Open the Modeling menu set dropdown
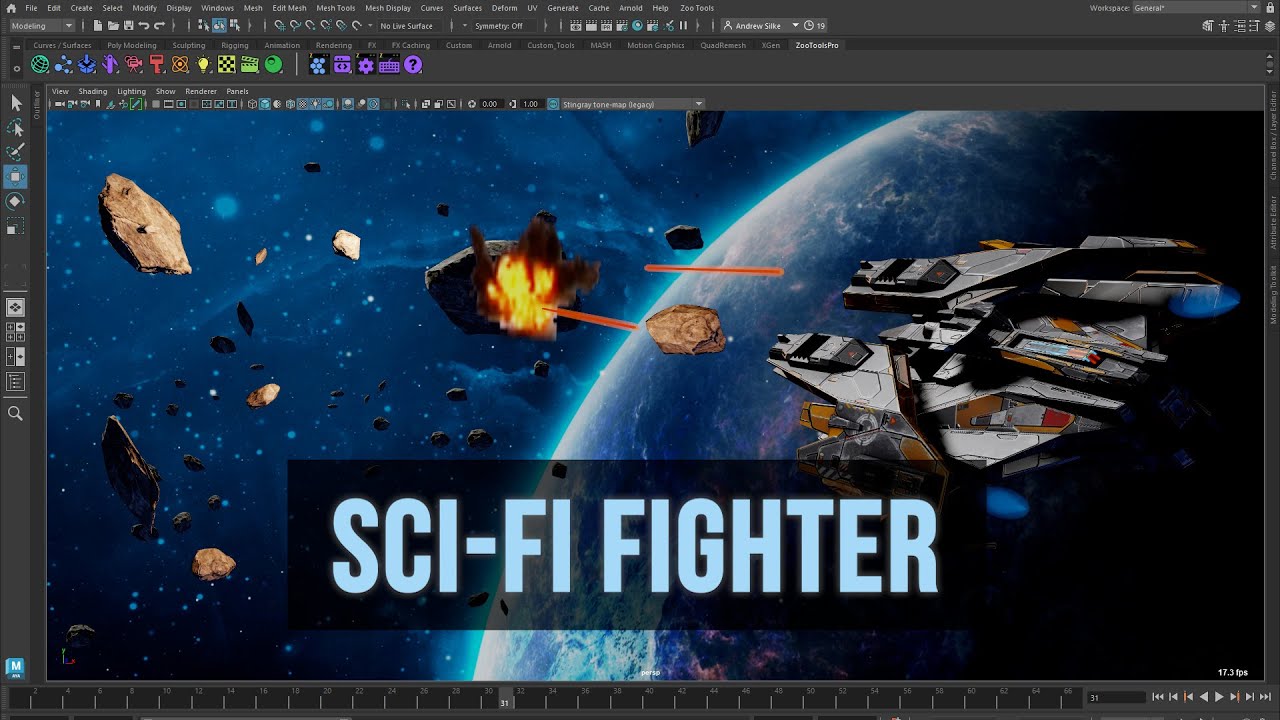This screenshot has height=720, width=1280. [41, 25]
